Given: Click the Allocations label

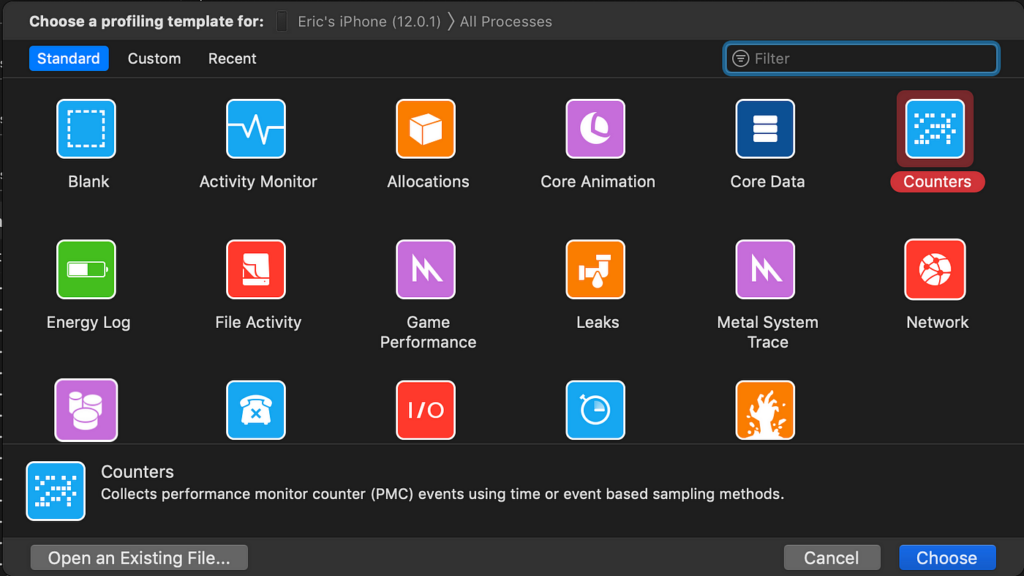Looking at the screenshot, I should point(428,182).
